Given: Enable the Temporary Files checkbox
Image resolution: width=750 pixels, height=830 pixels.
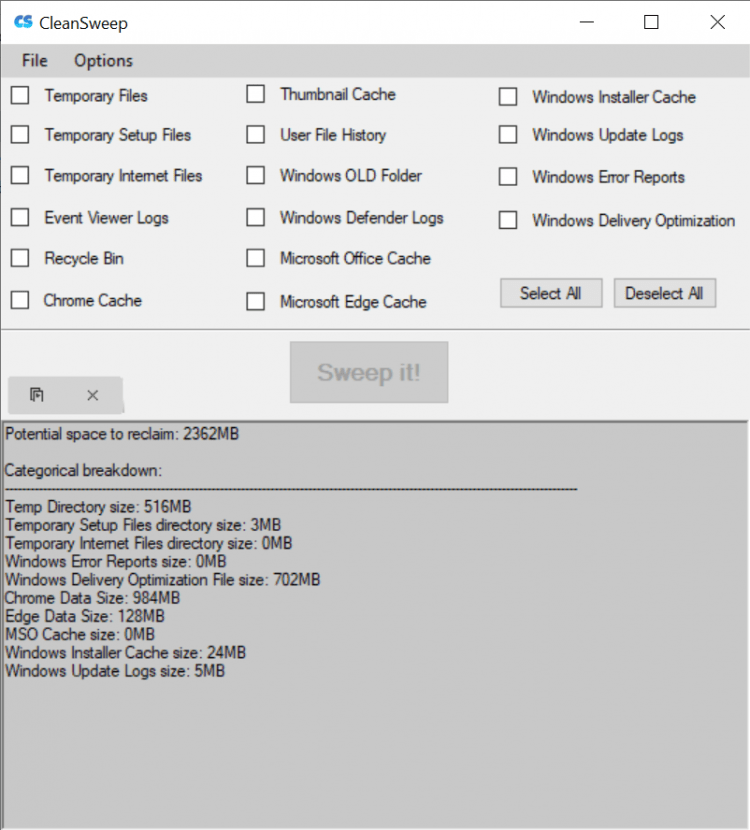Looking at the screenshot, I should pyautogui.click(x=20, y=96).
